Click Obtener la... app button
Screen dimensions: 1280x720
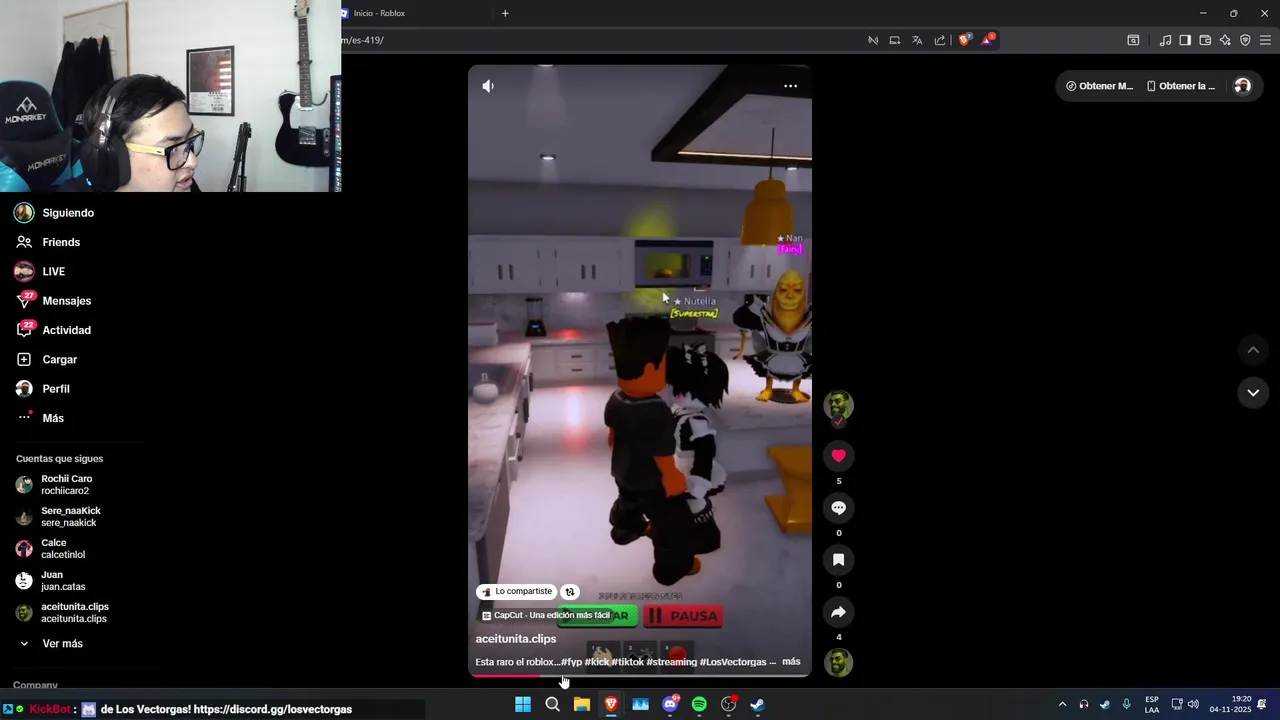coord(1181,86)
